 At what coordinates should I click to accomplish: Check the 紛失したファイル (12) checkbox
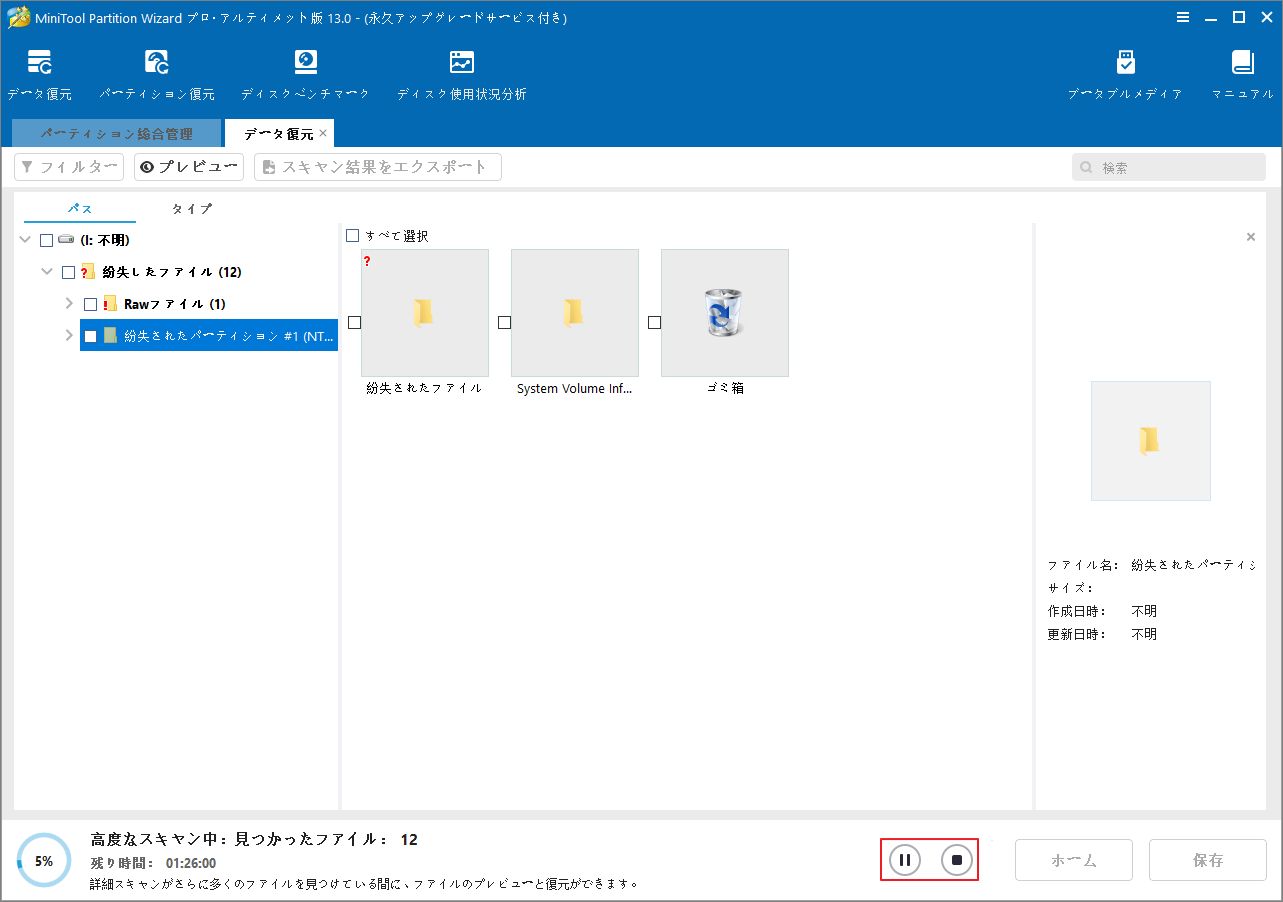[67, 271]
